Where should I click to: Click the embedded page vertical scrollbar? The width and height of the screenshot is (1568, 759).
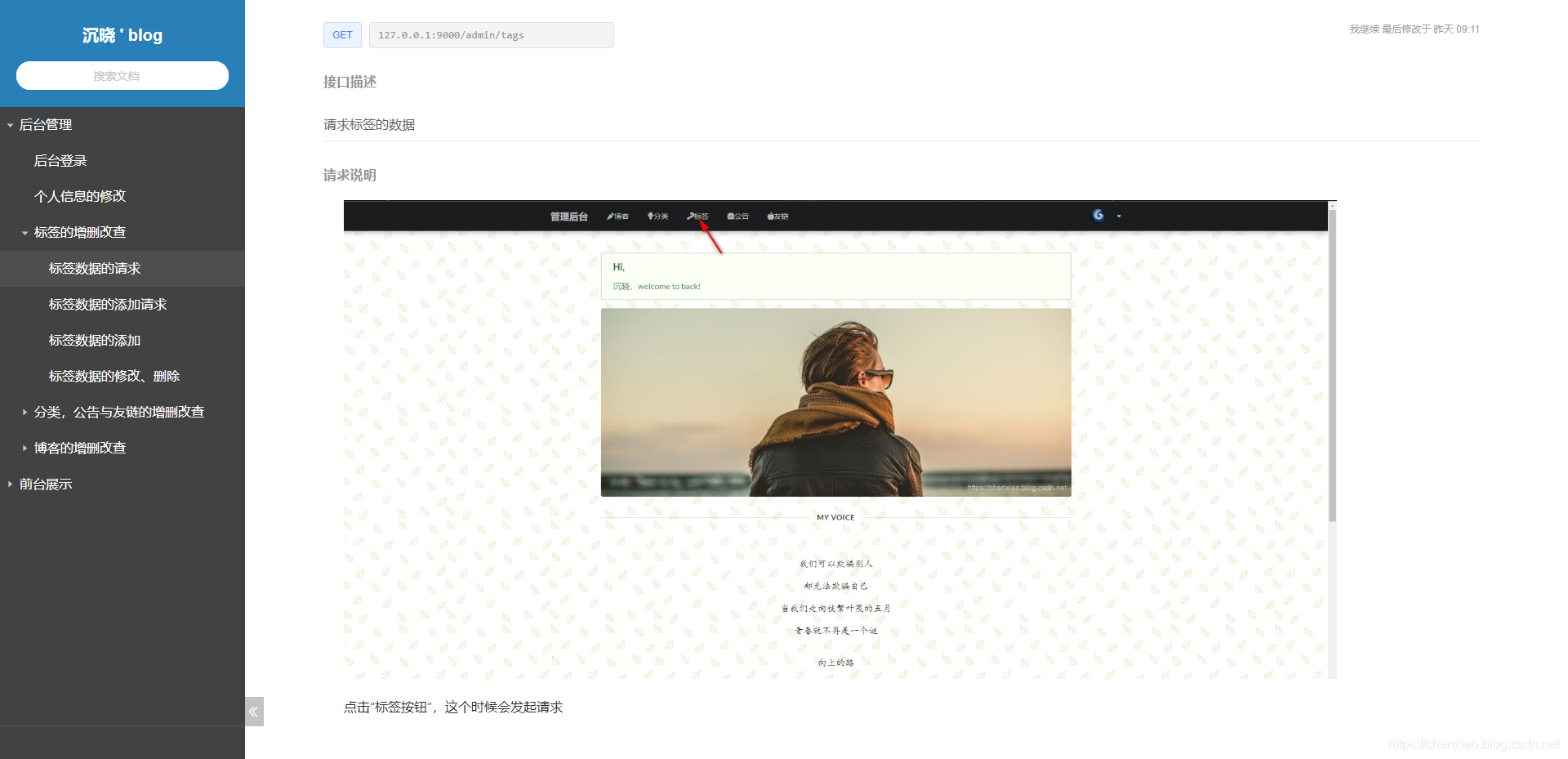1332,366
